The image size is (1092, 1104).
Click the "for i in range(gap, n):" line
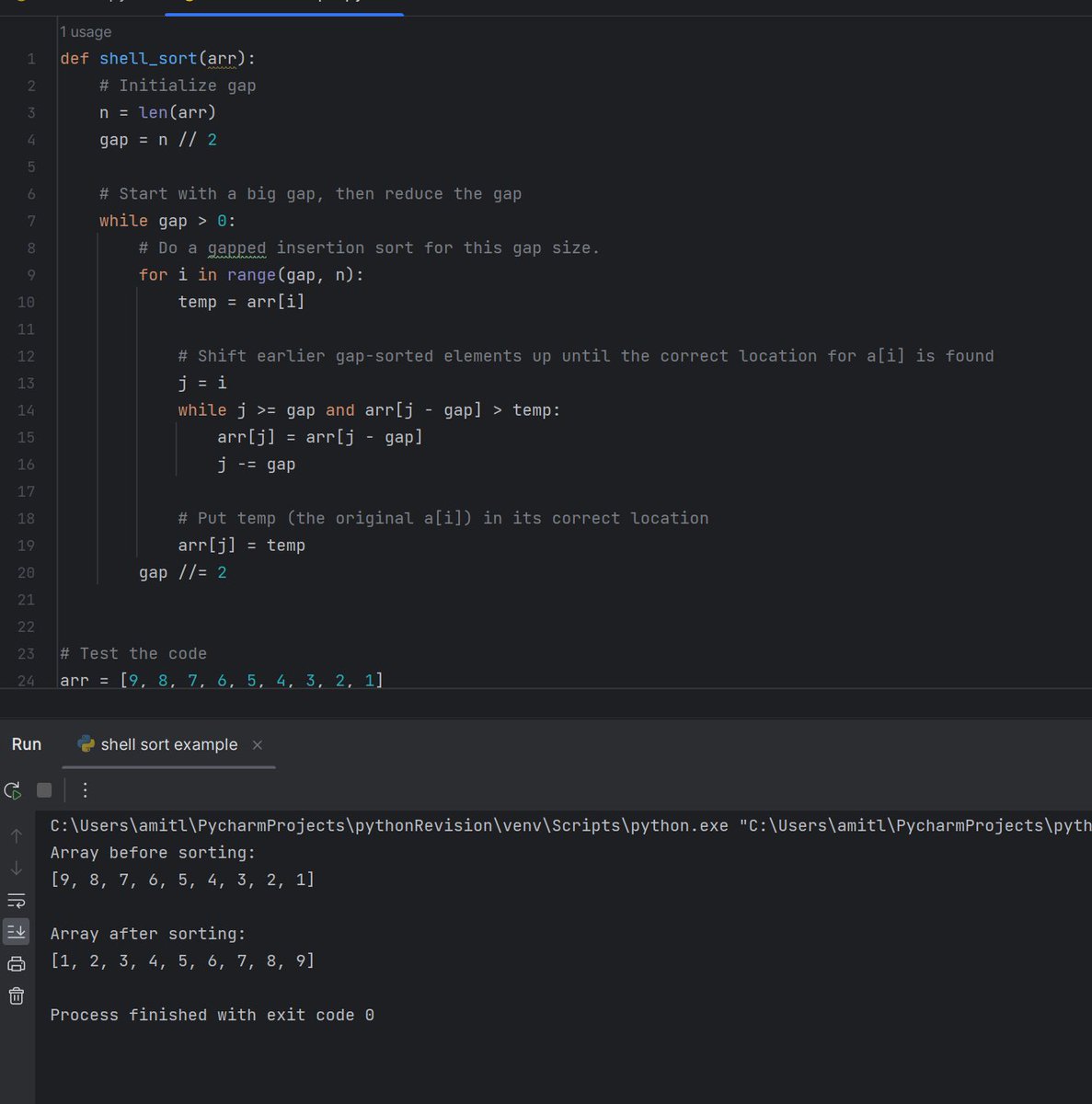tap(251, 275)
